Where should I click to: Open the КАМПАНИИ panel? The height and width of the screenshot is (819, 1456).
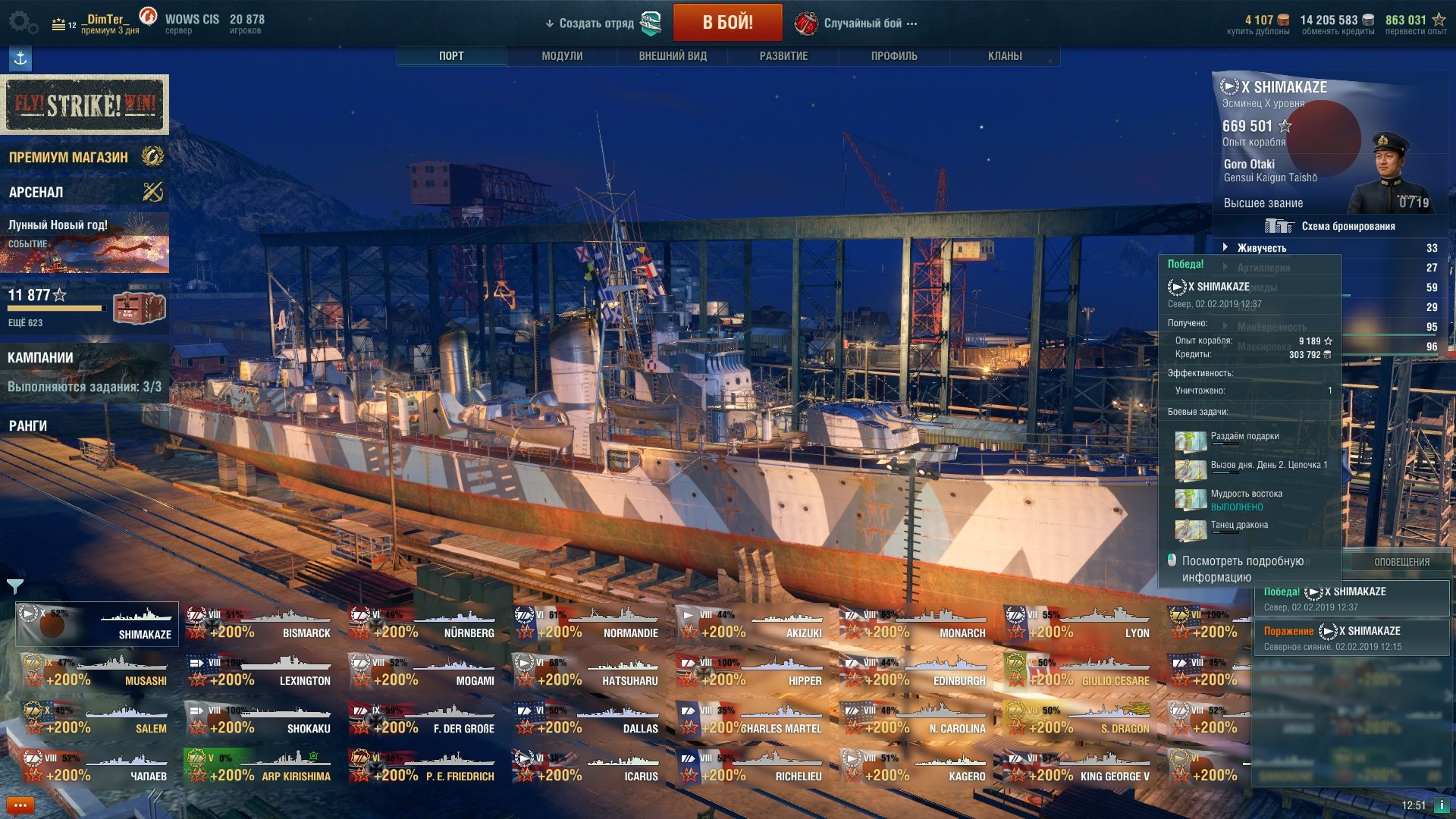(84, 372)
